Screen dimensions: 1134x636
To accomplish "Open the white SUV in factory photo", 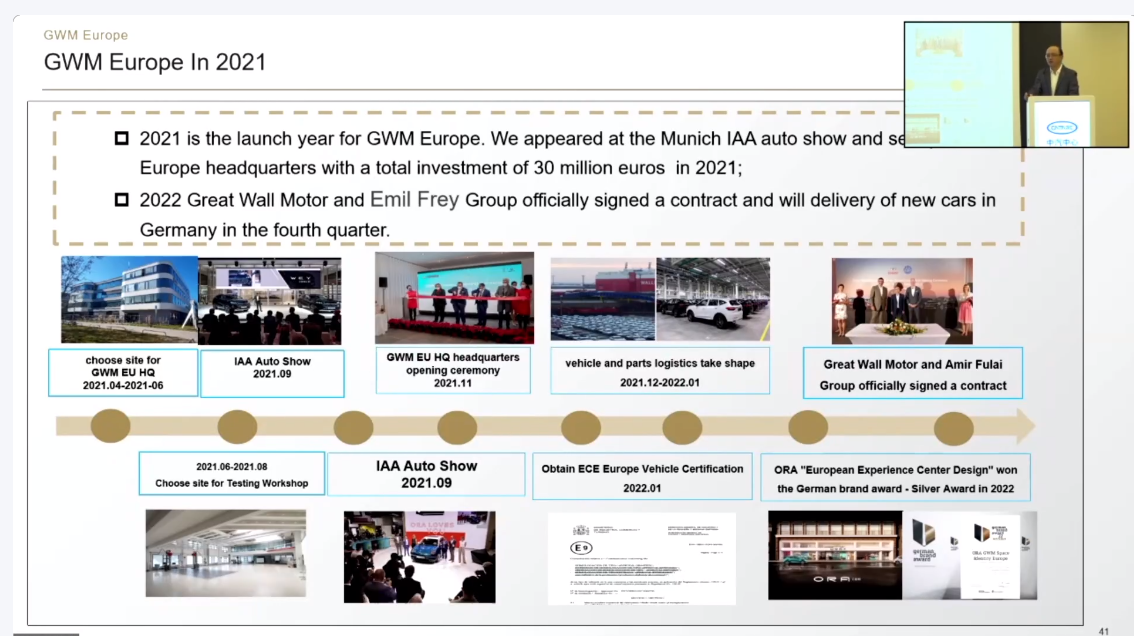I will pyautogui.click(x=713, y=300).
